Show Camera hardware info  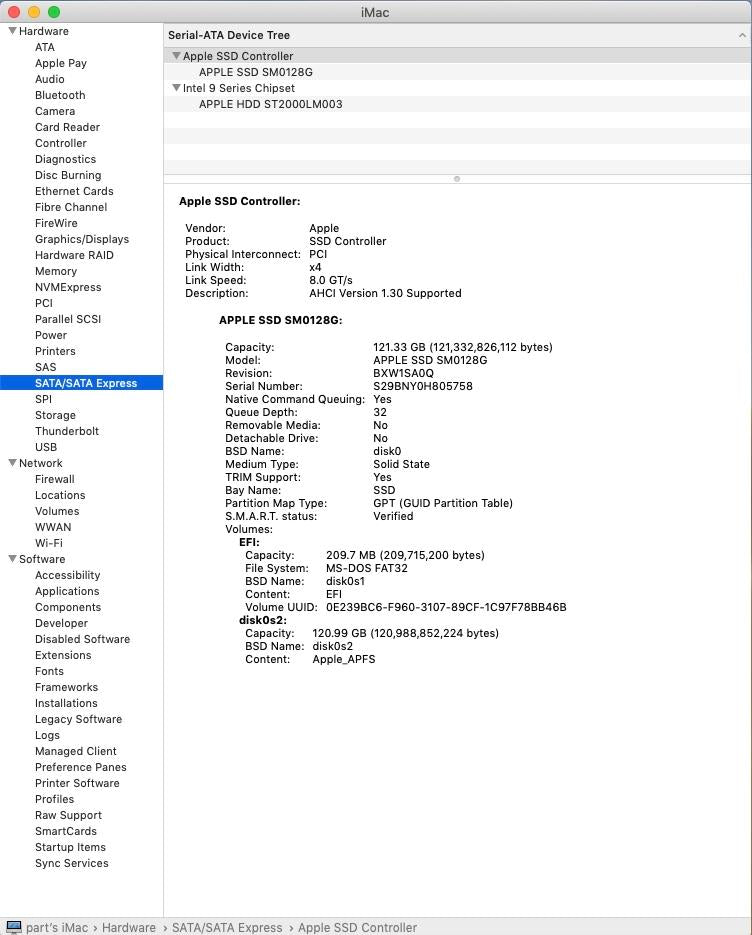55,112
